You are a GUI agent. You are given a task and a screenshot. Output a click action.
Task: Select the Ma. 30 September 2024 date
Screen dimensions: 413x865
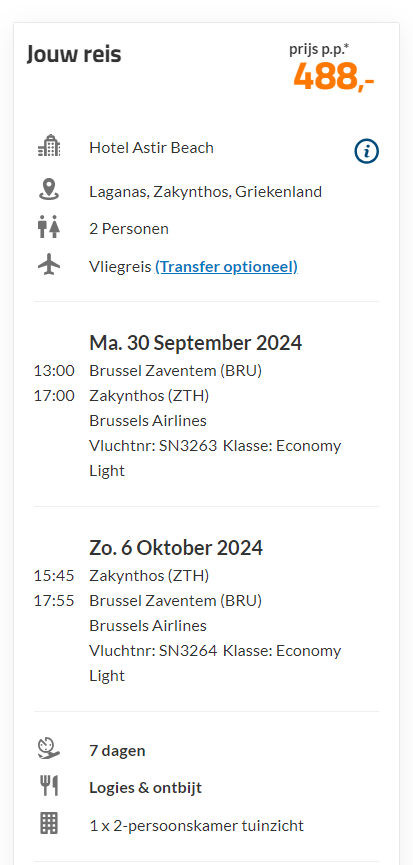click(x=196, y=343)
